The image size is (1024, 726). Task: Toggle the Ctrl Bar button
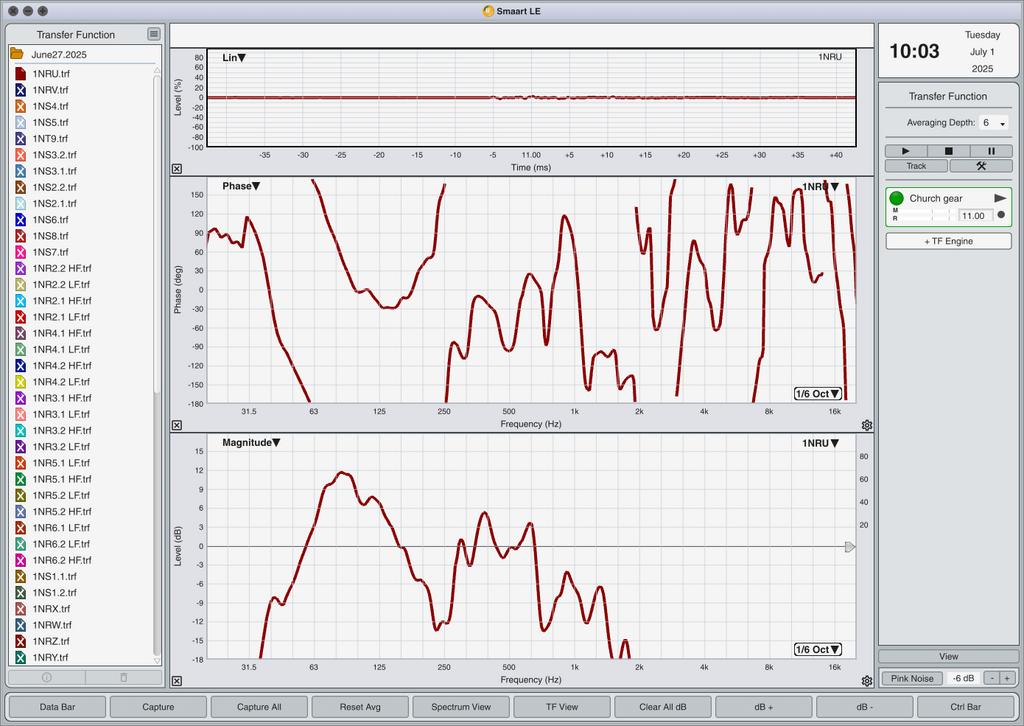[965, 706]
